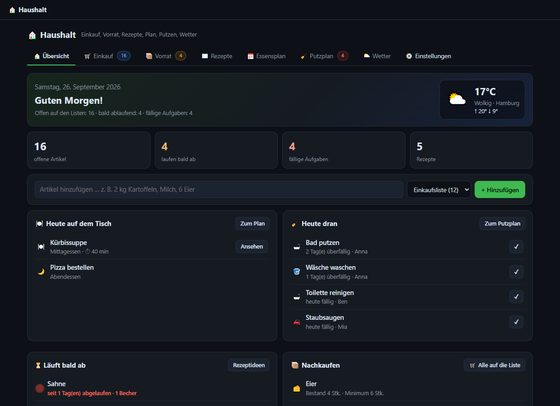
Task: Open the Einkaufsliste (12) dropdown
Action: pyautogui.click(x=439, y=190)
